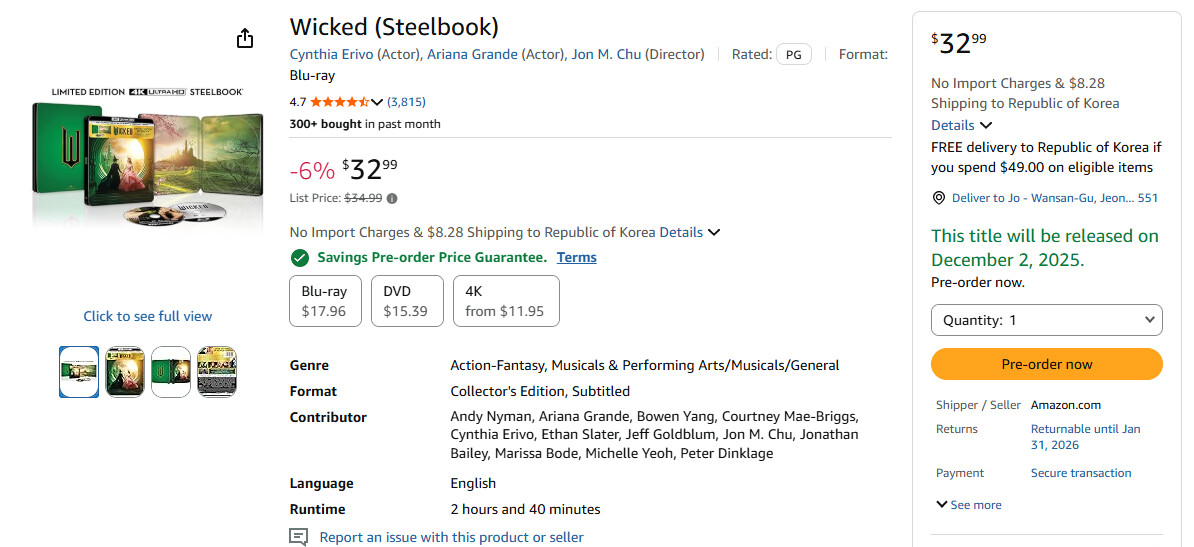Click the green Savings guarantee checkmark icon
The height and width of the screenshot is (547, 1194).
pos(300,258)
